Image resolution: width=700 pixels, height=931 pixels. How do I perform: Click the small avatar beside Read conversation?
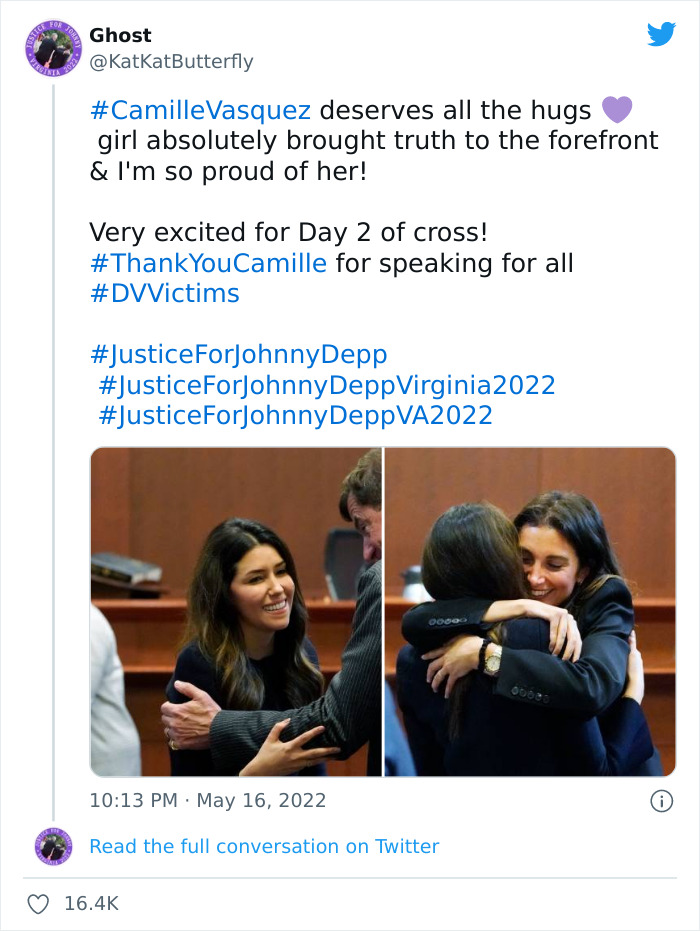53,846
